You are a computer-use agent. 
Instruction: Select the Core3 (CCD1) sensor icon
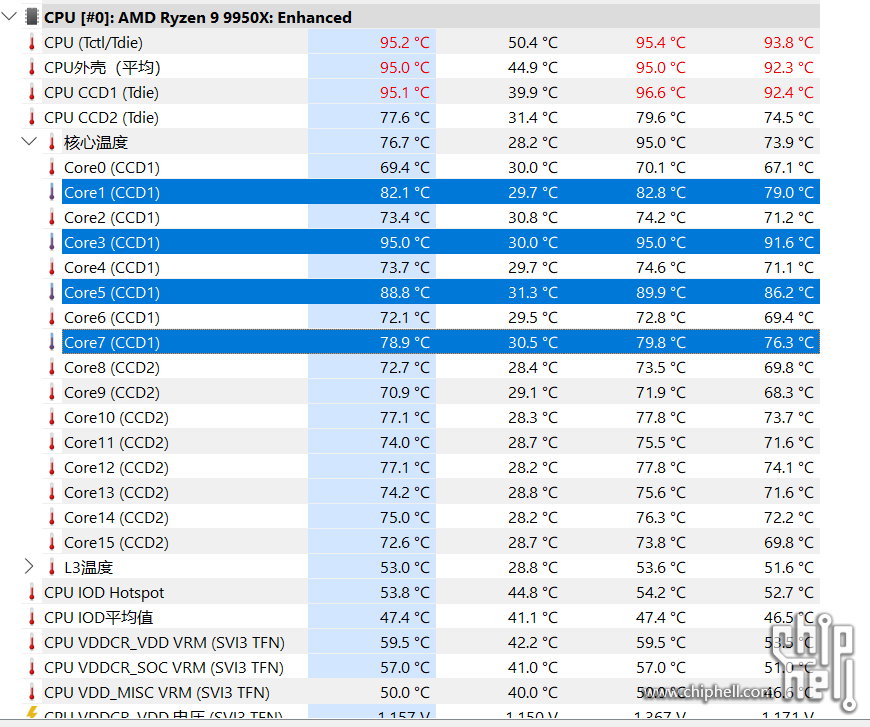click(x=52, y=243)
